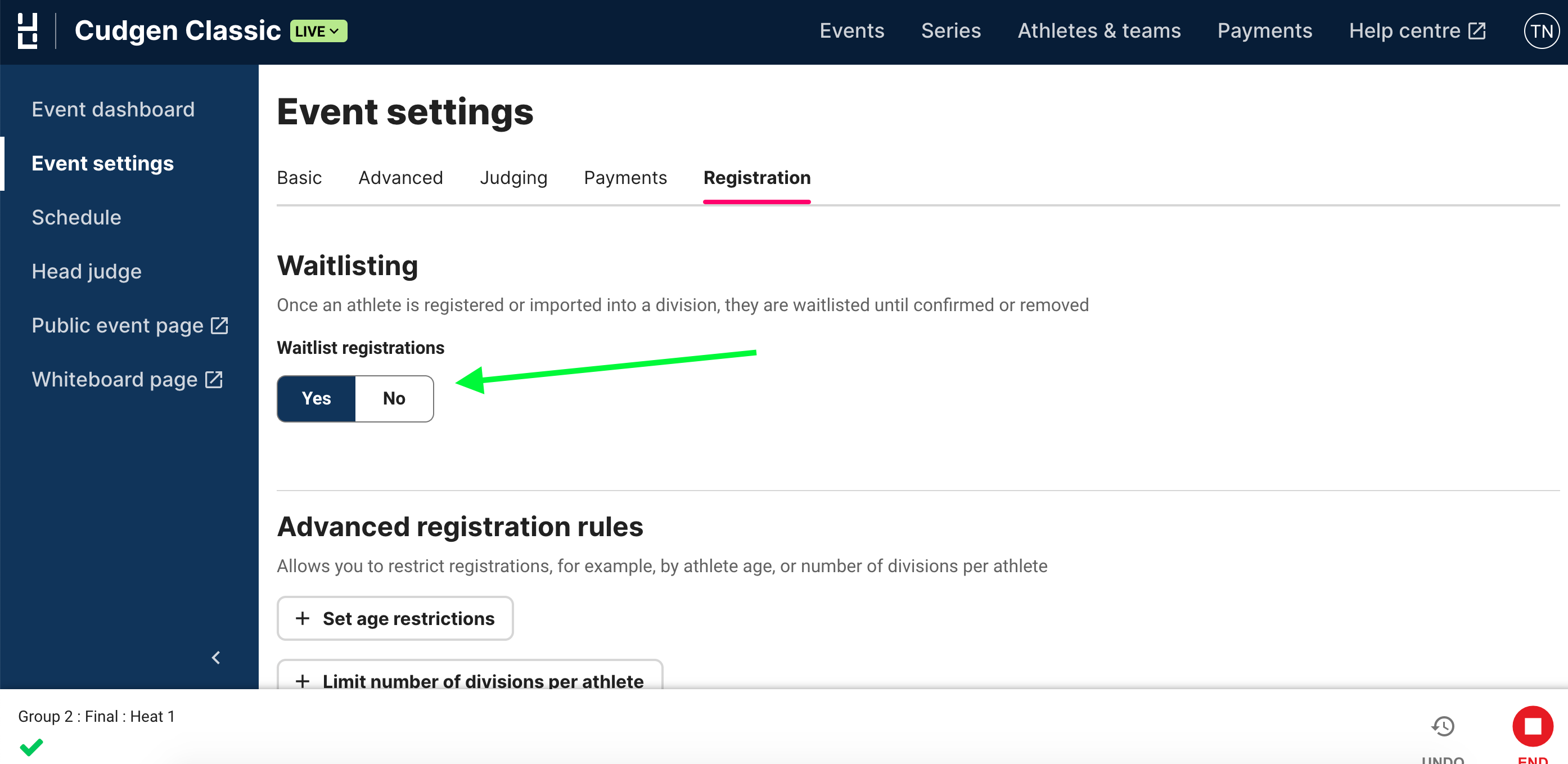Set Waitlist registrations to Yes
Screen dimensions: 1568x764
click(317, 399)
